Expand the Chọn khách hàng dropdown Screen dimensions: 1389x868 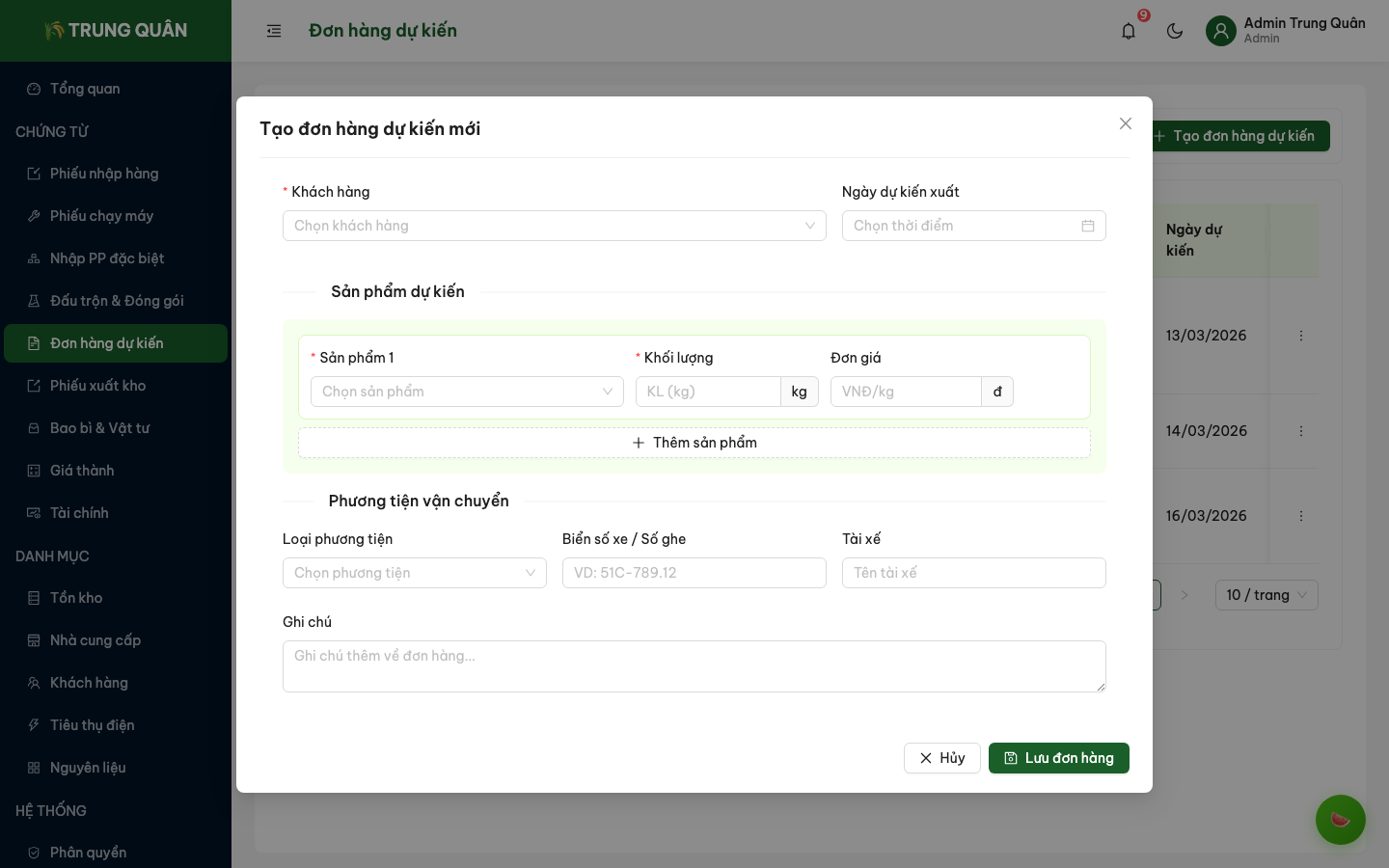click(554, 226)
